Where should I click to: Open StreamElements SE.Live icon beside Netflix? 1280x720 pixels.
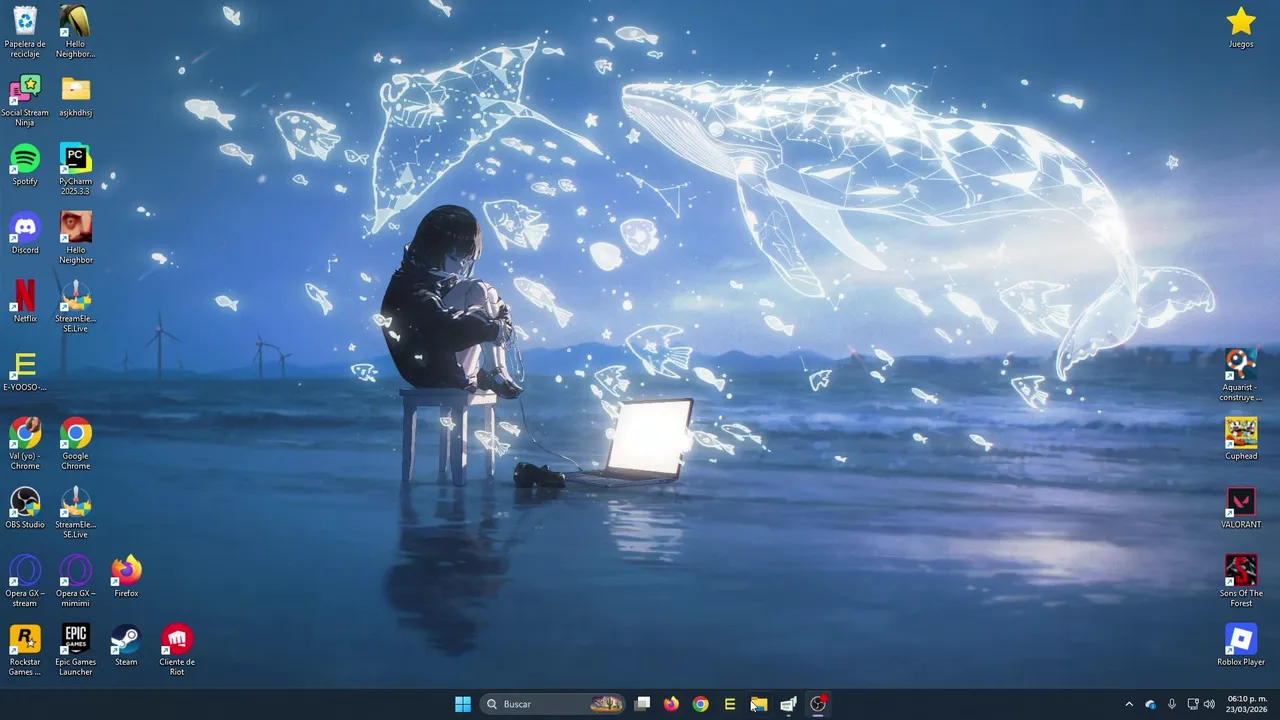(75, 306)
